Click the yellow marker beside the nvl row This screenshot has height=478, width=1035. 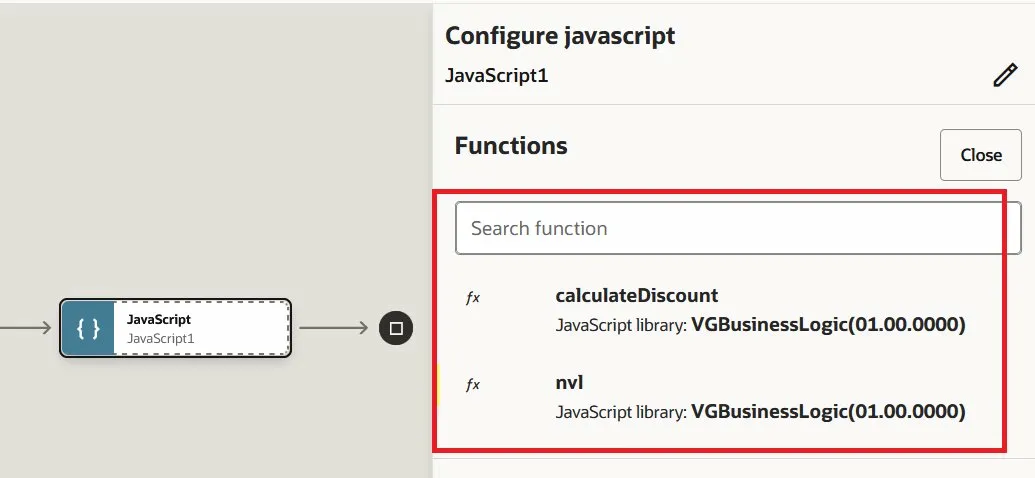coord(438,385)
